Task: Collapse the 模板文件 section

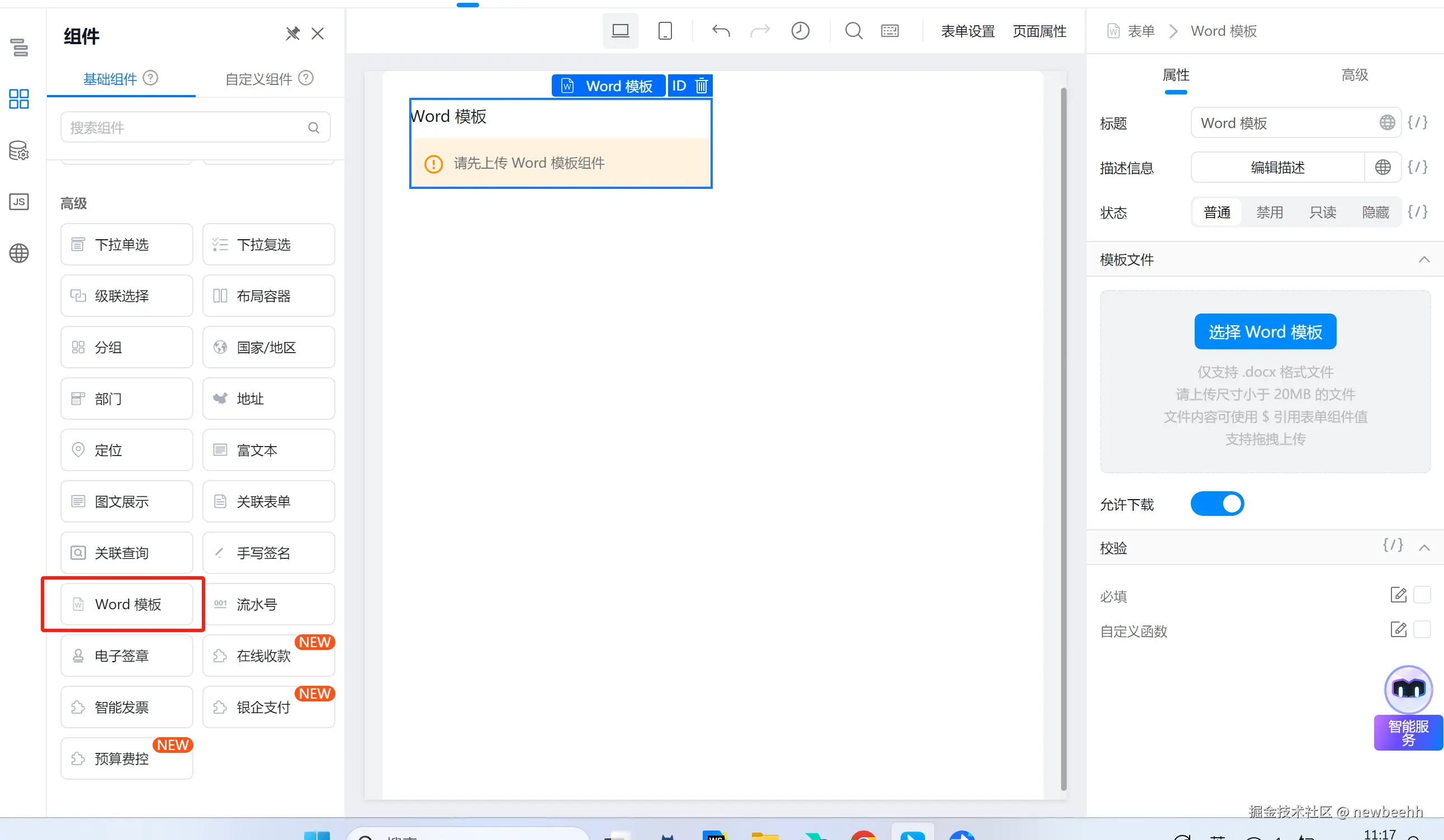Action: tap(1424, 259)
